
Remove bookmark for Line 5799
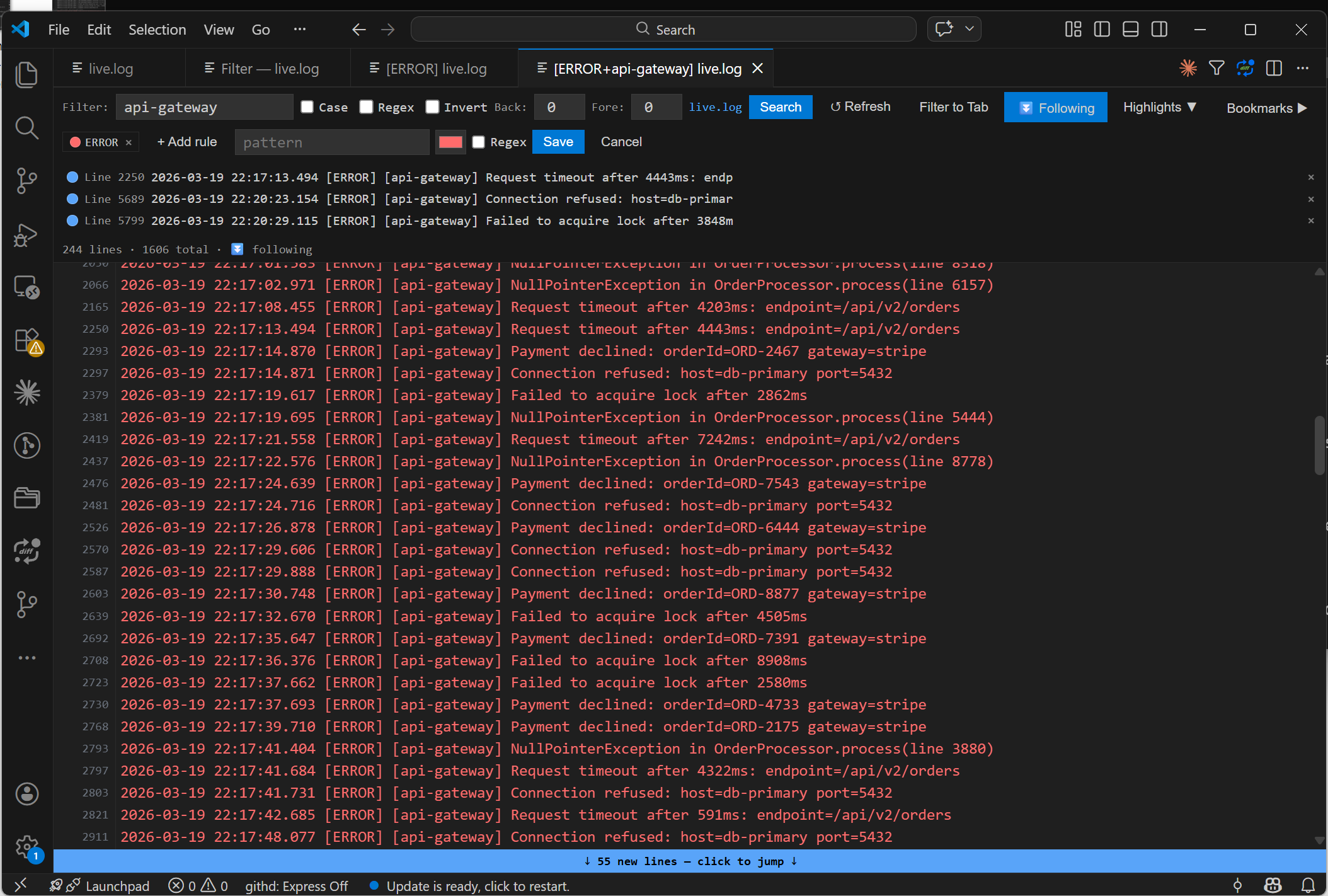point(1311,221)
